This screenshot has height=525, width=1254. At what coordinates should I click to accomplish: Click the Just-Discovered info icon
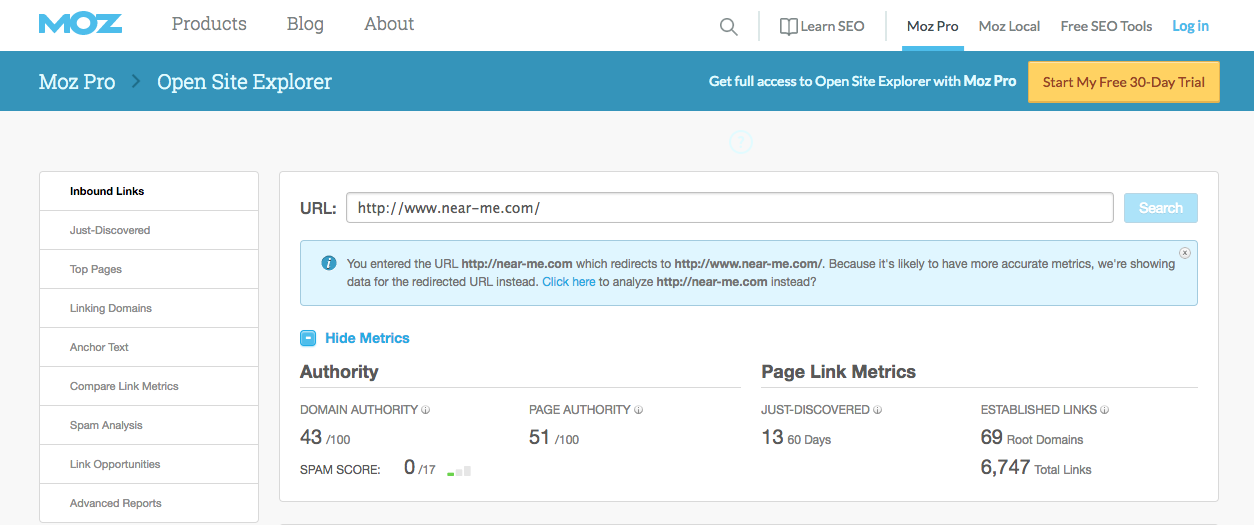878,410
